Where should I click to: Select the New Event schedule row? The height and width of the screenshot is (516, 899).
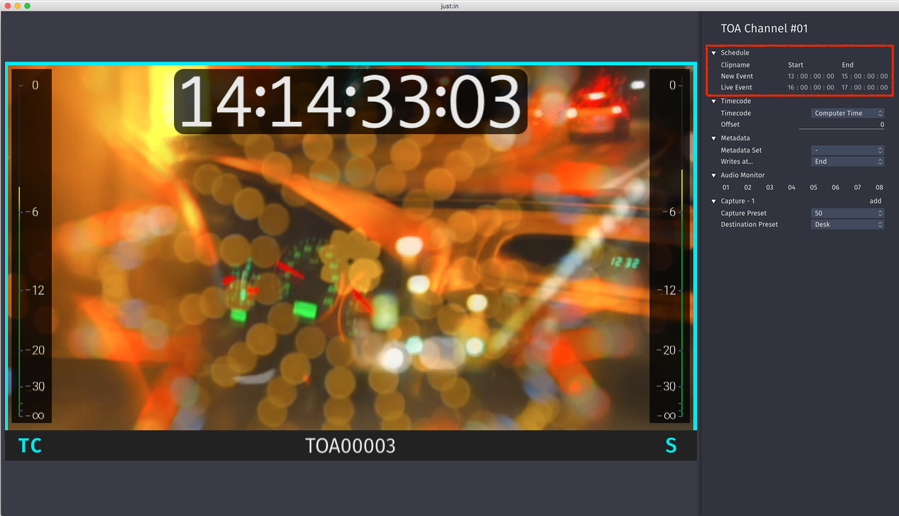[x=804, y=76]
